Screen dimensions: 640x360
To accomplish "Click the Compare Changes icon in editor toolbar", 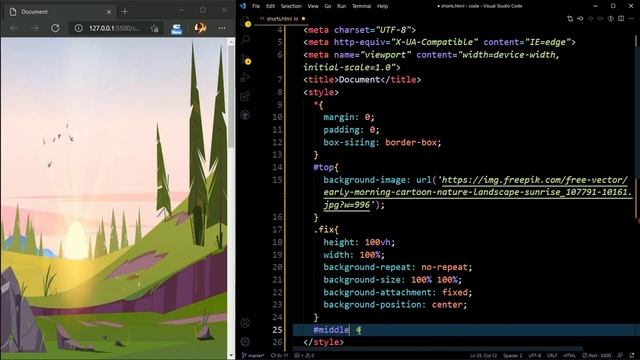I will coord(570,18).
